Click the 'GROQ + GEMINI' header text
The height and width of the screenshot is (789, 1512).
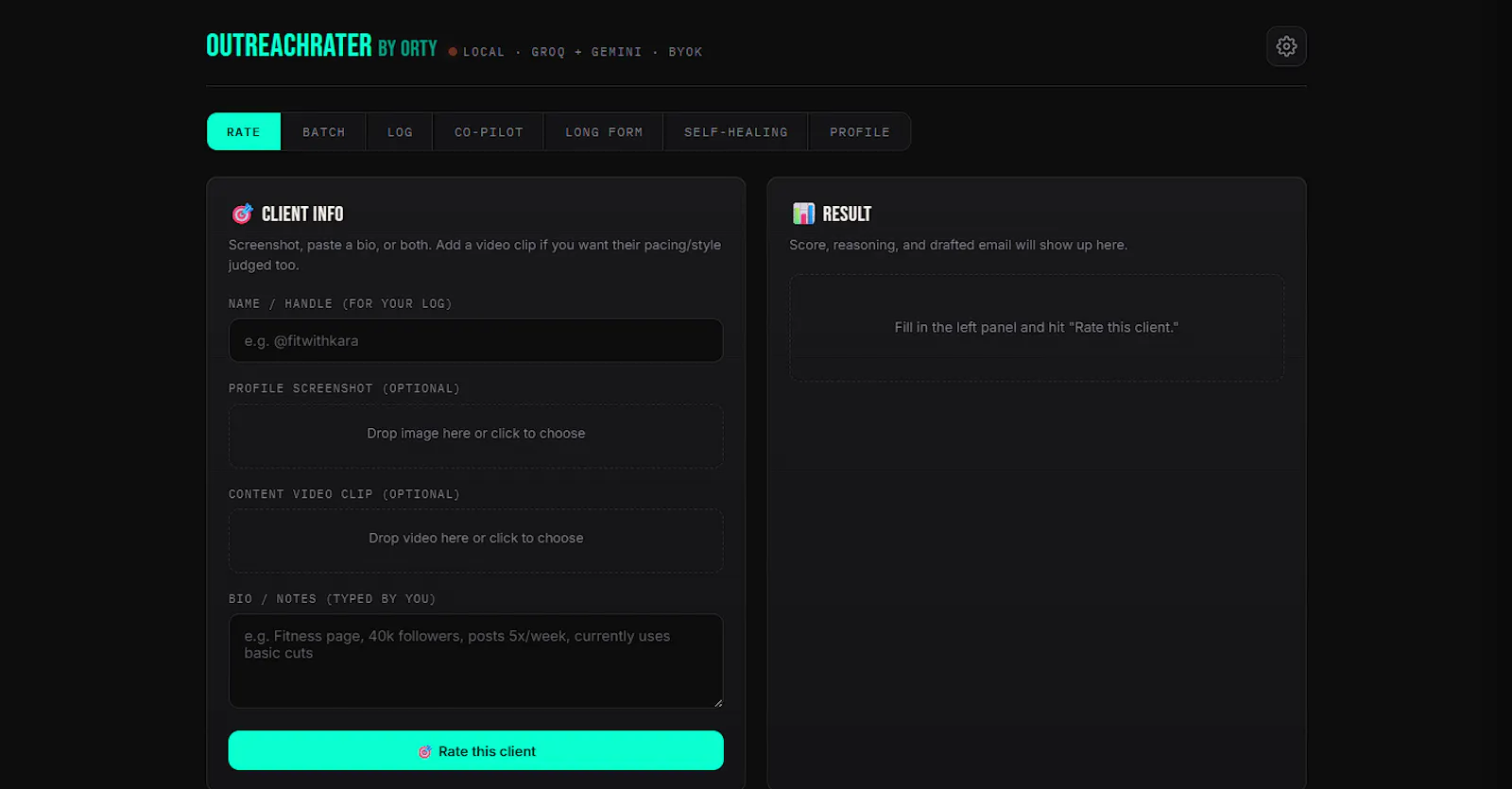pyautogui.click(x=587, y=52)
